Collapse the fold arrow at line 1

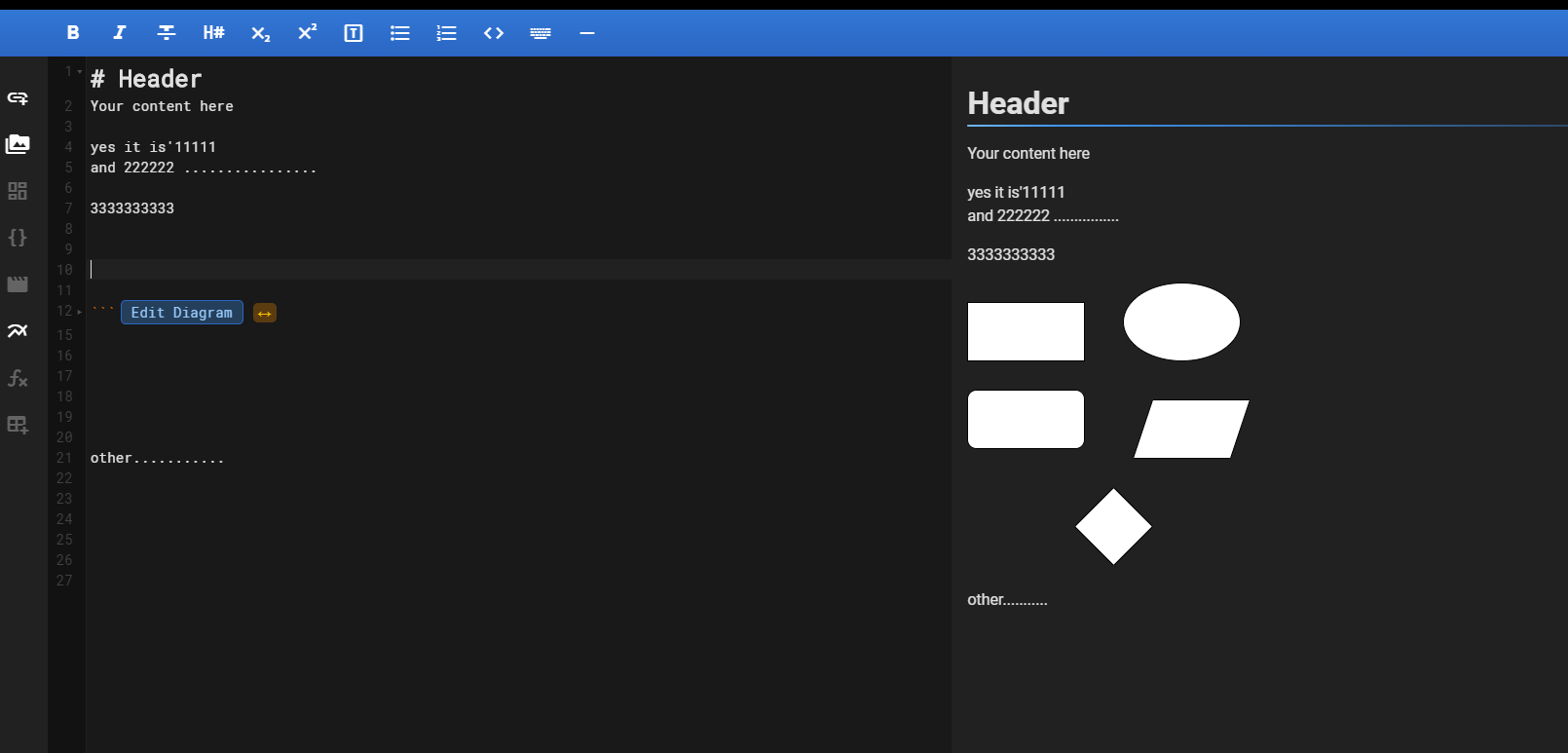pyautogui.click(x=80, y=72)
